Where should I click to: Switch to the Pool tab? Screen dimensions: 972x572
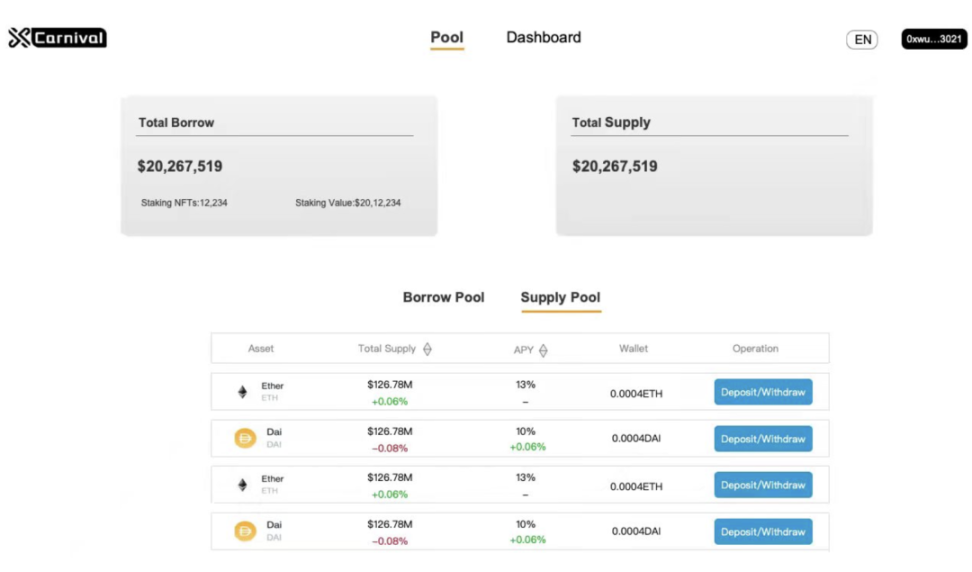tap(447, 38)
